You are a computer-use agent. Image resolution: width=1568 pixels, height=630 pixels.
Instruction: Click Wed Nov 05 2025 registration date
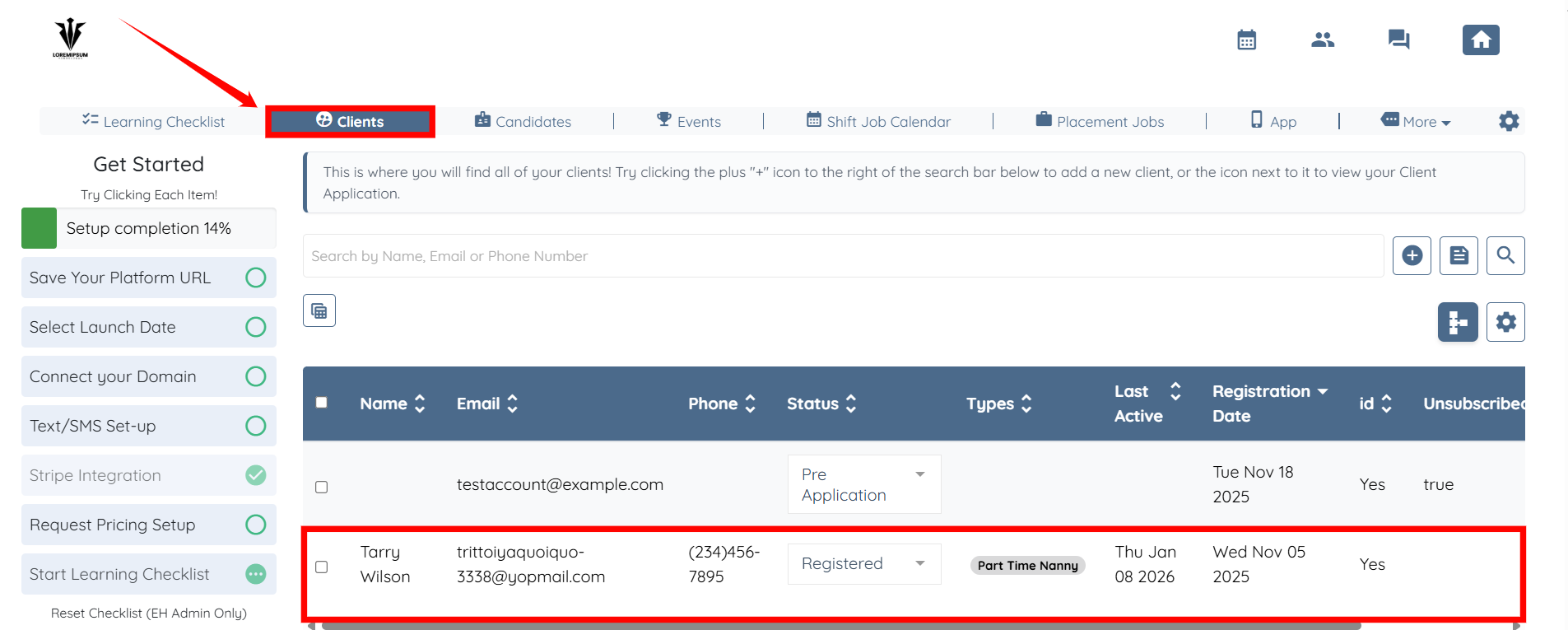tap(1259, 564)
